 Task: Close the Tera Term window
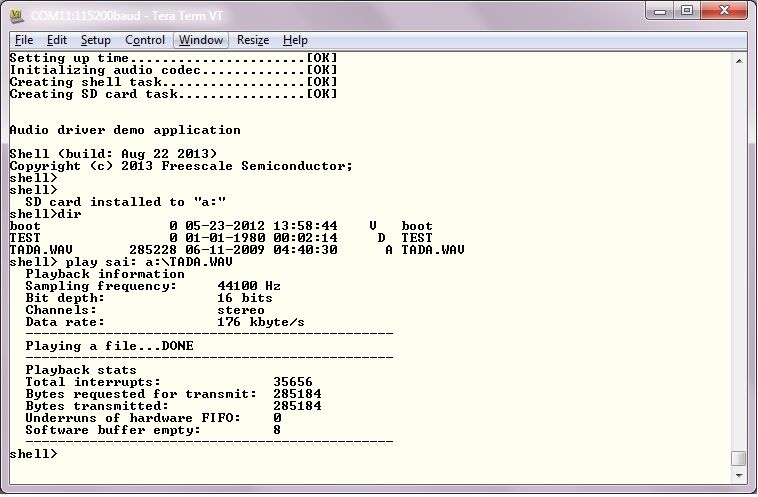[724, 11]
